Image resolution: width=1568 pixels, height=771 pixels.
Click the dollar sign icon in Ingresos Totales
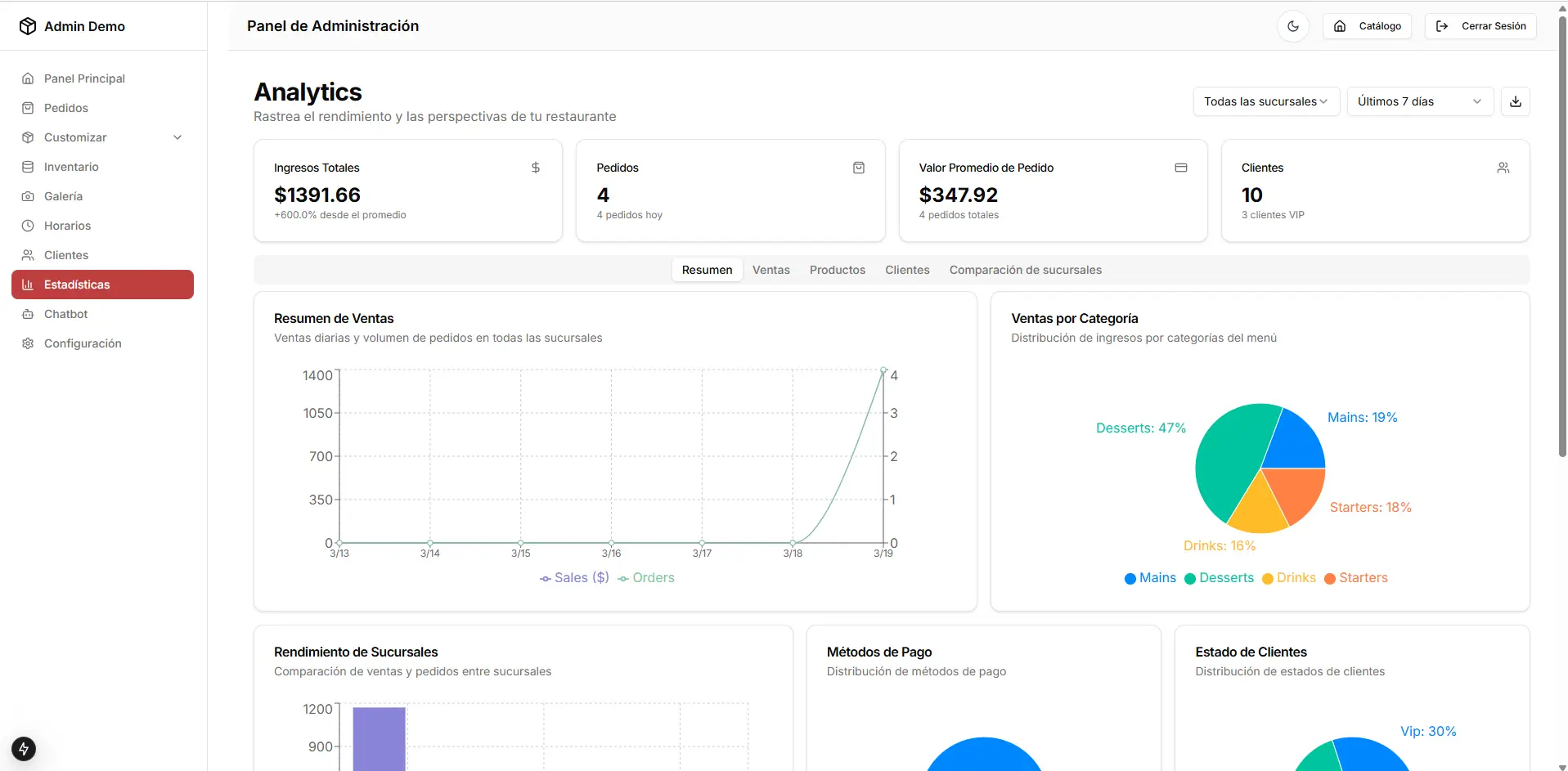[536, 168]
